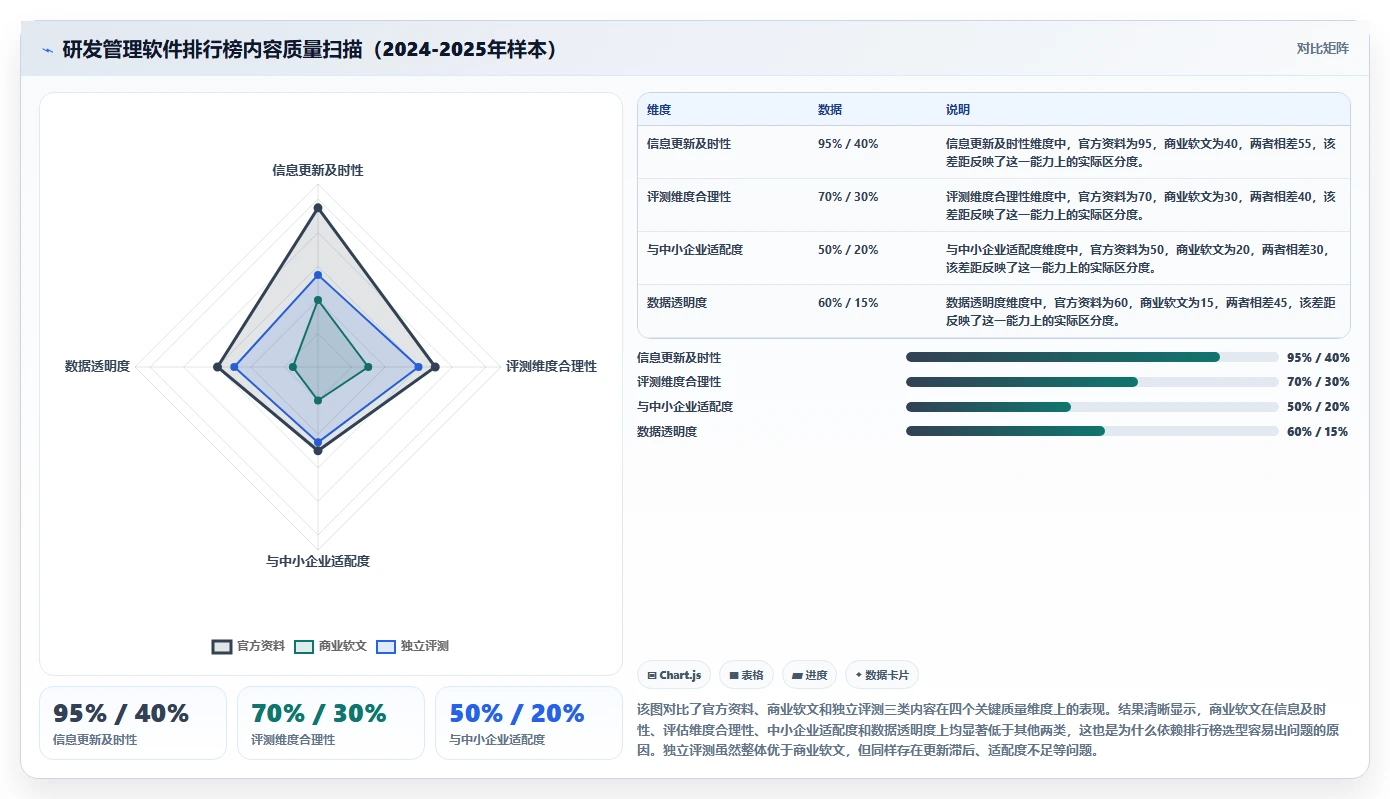The width and height of the screenshot is (1390, 799).
Task: Click the 商业软文 top radar data point
Action: [318, 300]
